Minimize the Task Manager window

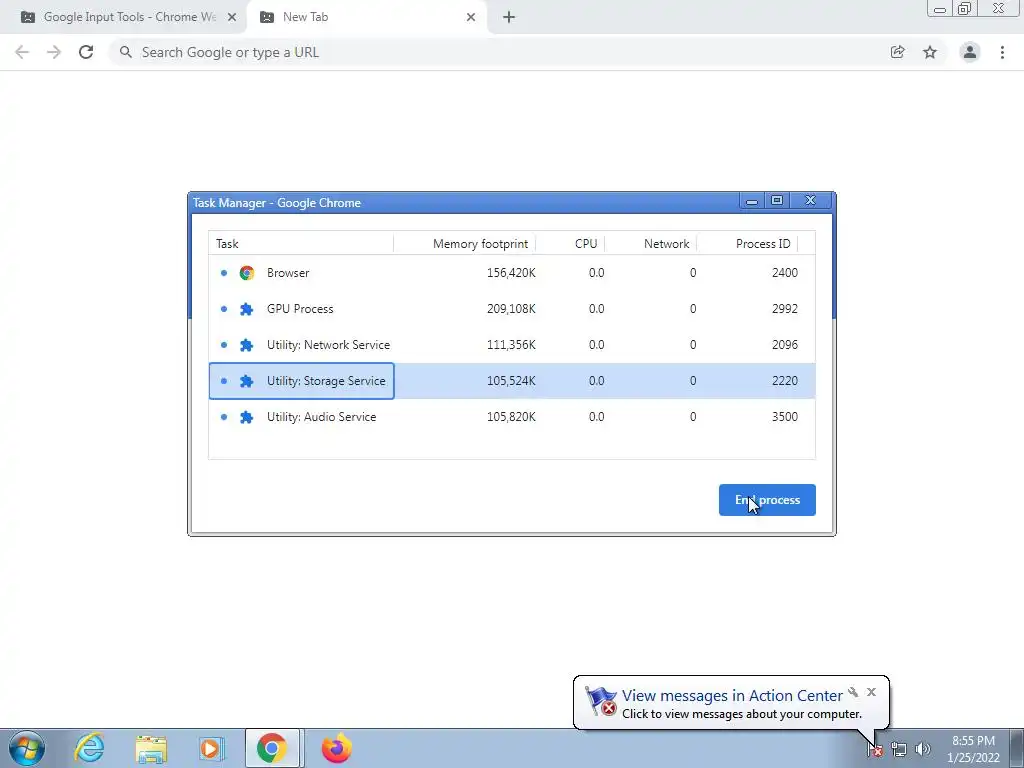coord(752,201)
